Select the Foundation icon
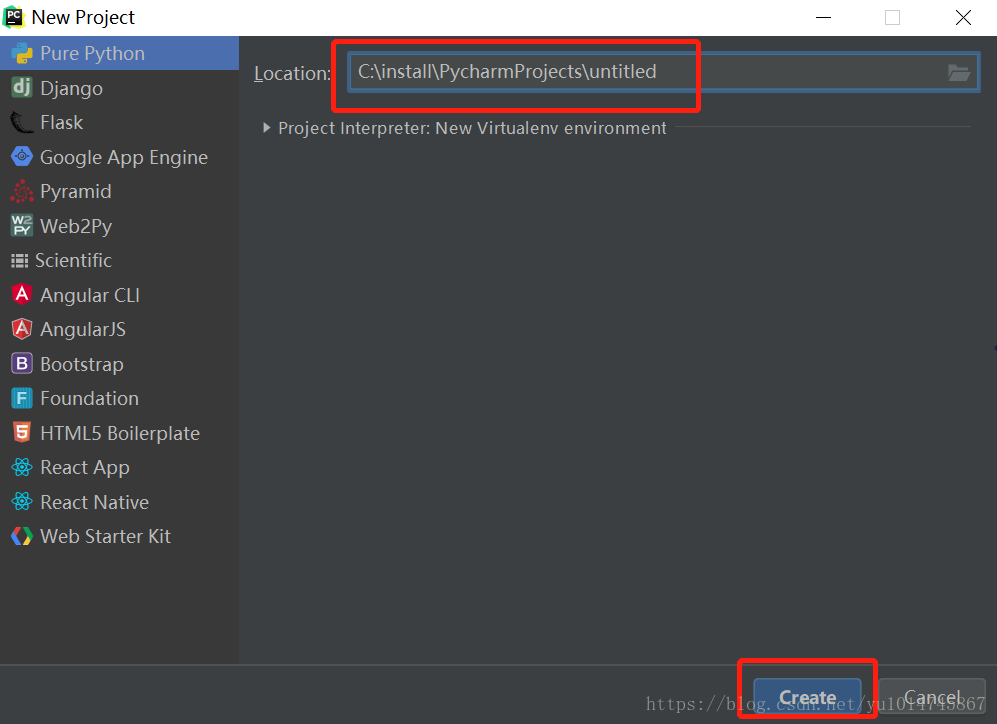Viewport: 997px width, 724px height. (22, 398)
